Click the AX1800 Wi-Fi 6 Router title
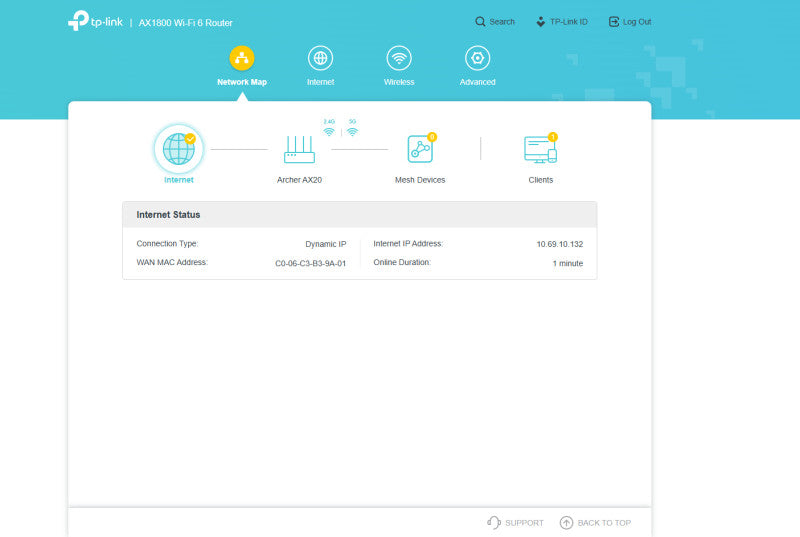 pos(186,23)
